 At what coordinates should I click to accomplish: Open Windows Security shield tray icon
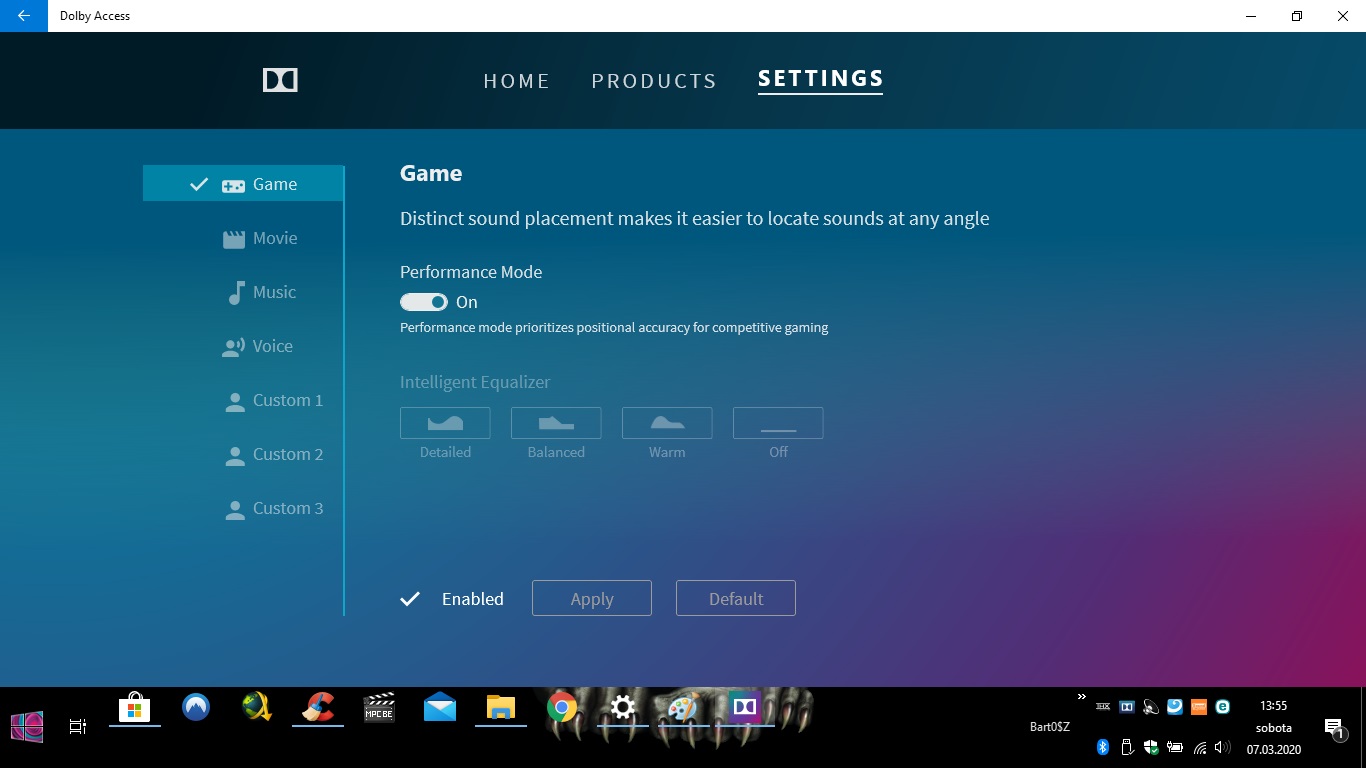tap(1151, 747)
